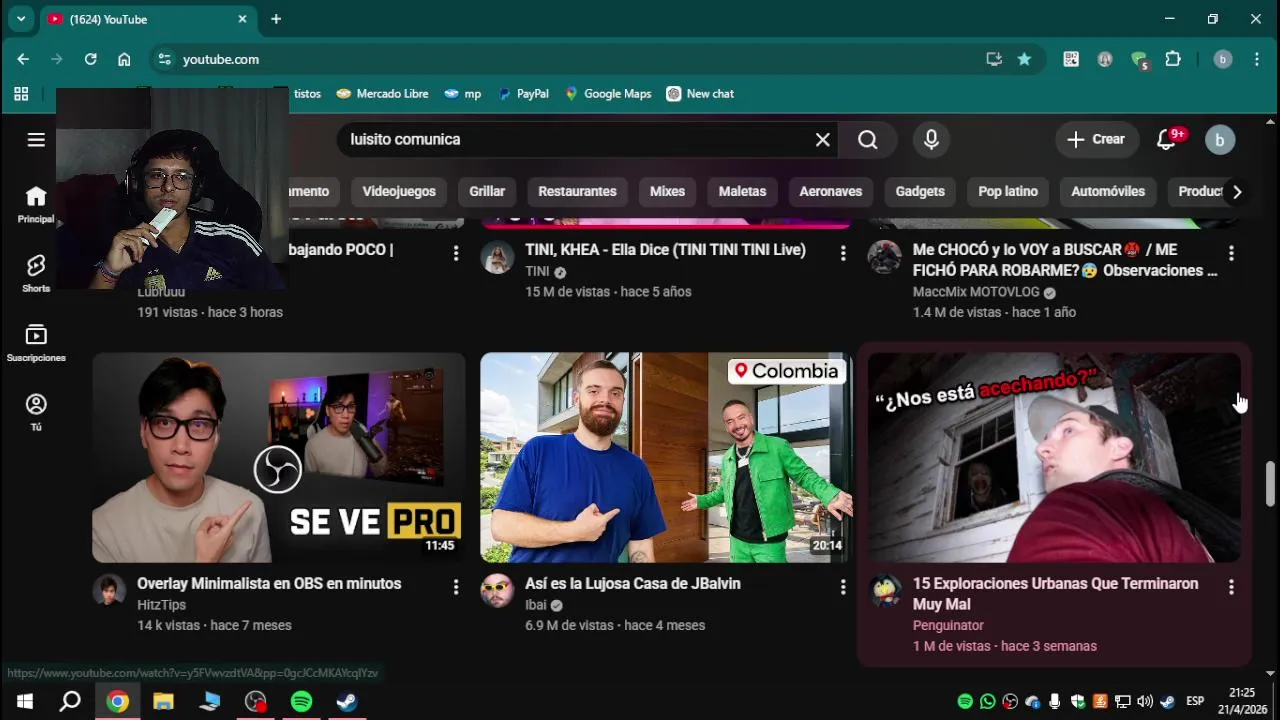The height and width of the screenshot is (720, 1280).
Task: Start voice search with the microphone
Action: click(931, 140)
